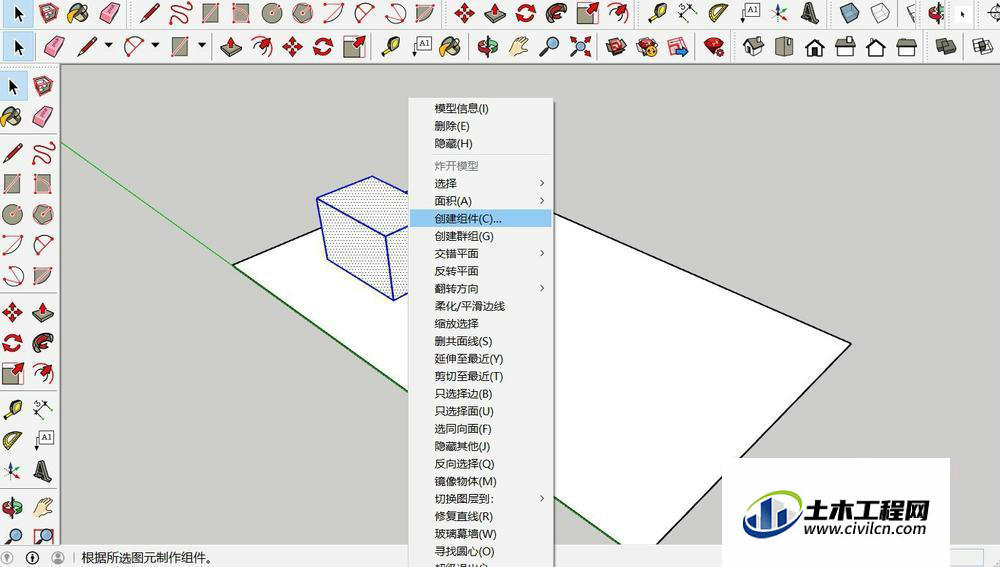1000x567 pixels.
Task: Select the Axes tool in left vertical toolbar
Action: (12, 472)
